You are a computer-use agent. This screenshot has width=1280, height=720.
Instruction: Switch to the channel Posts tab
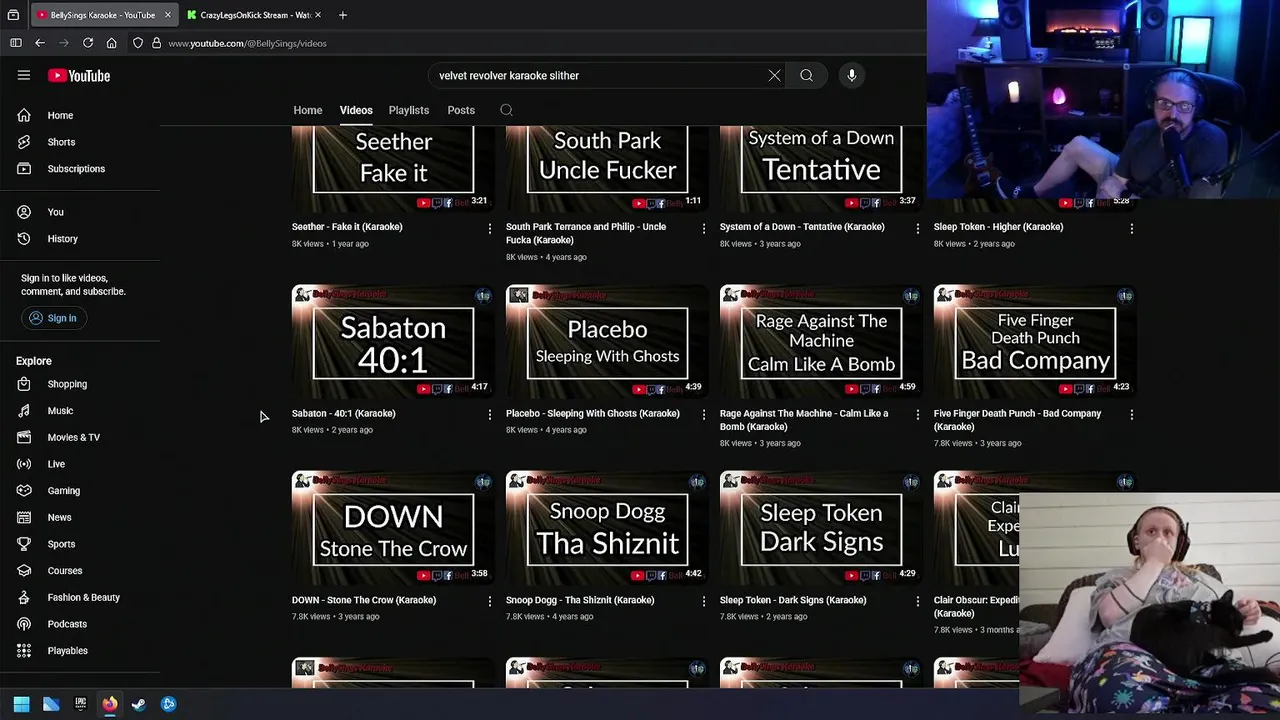click(x=461, y=110)
